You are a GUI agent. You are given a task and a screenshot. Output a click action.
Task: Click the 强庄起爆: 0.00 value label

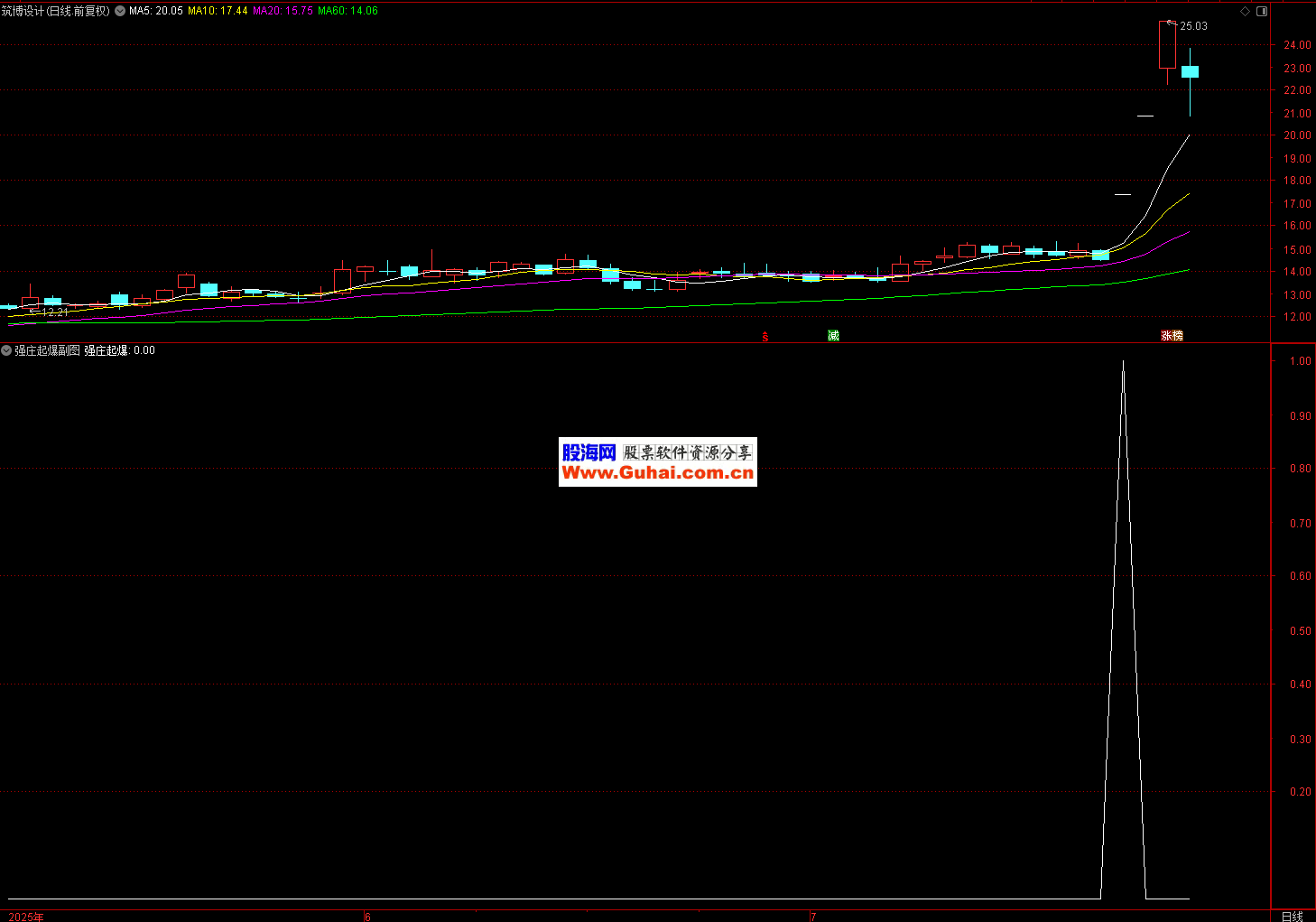point(119,350)
